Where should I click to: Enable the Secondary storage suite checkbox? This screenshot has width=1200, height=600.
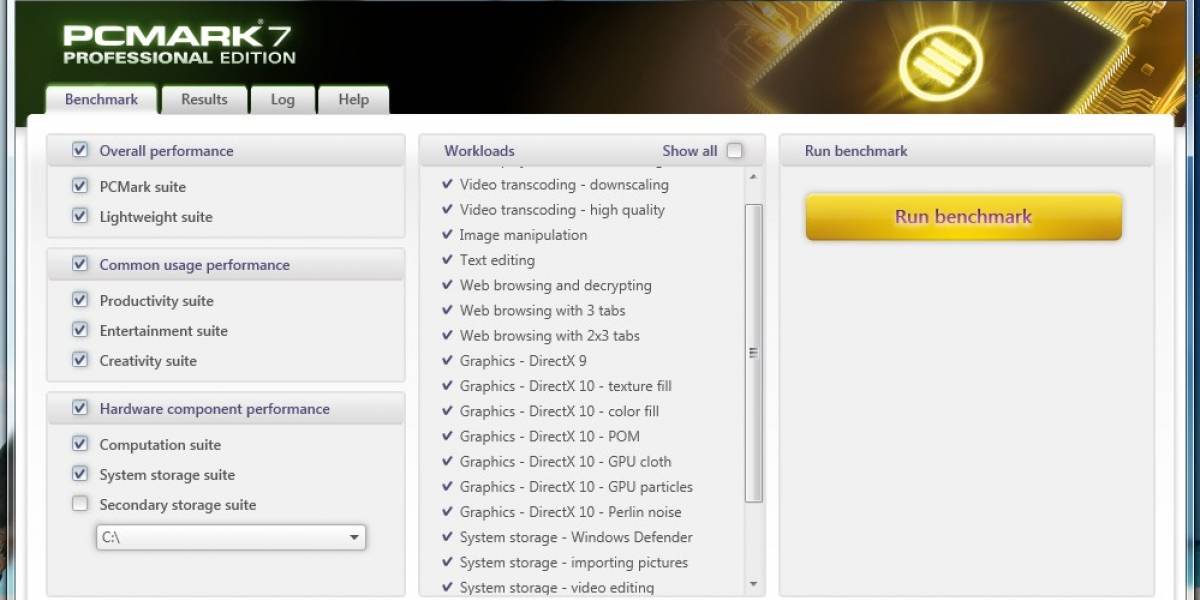coord(80,505)
